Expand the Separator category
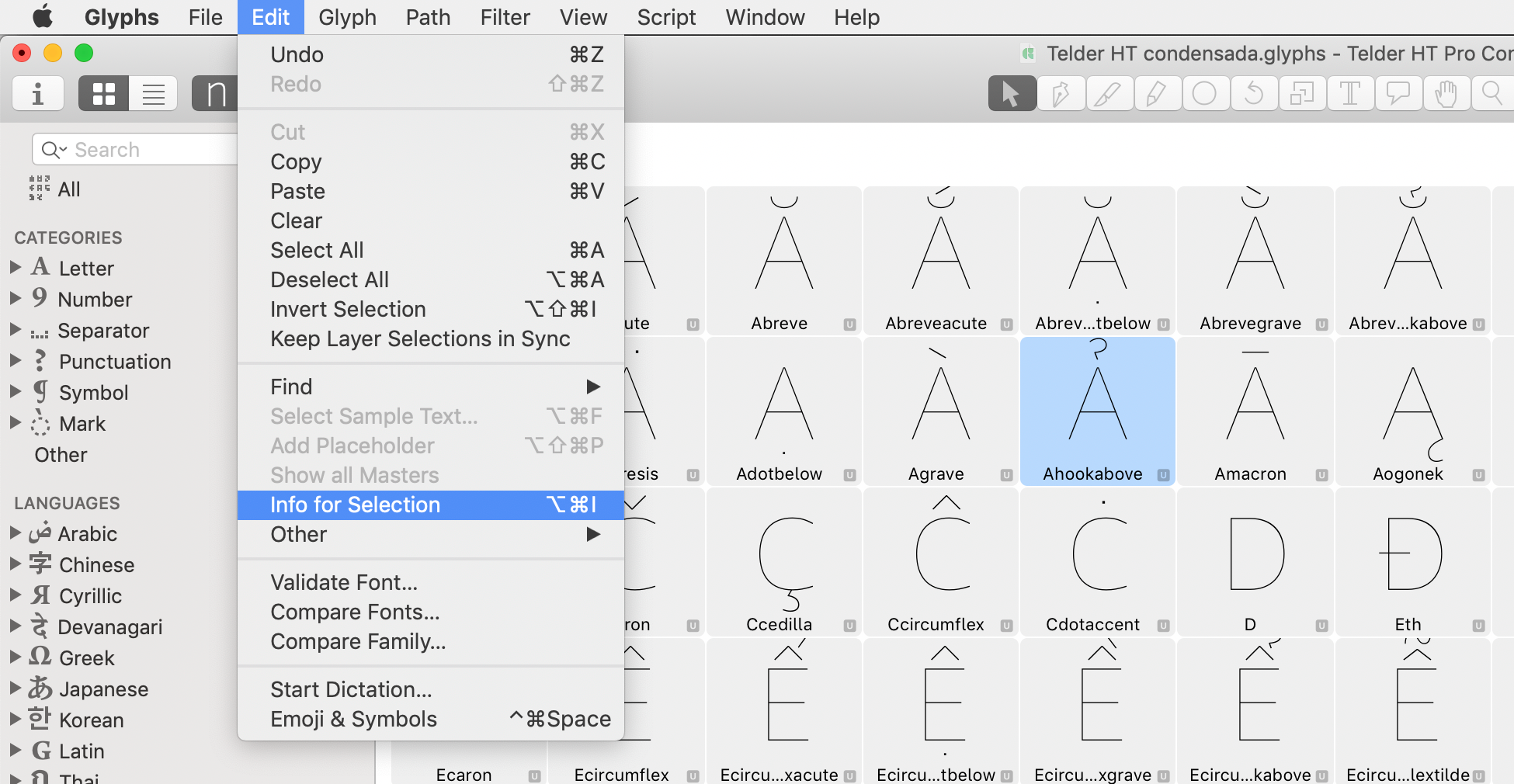This screenshot has width=1514, height=784. pos(15,330)
